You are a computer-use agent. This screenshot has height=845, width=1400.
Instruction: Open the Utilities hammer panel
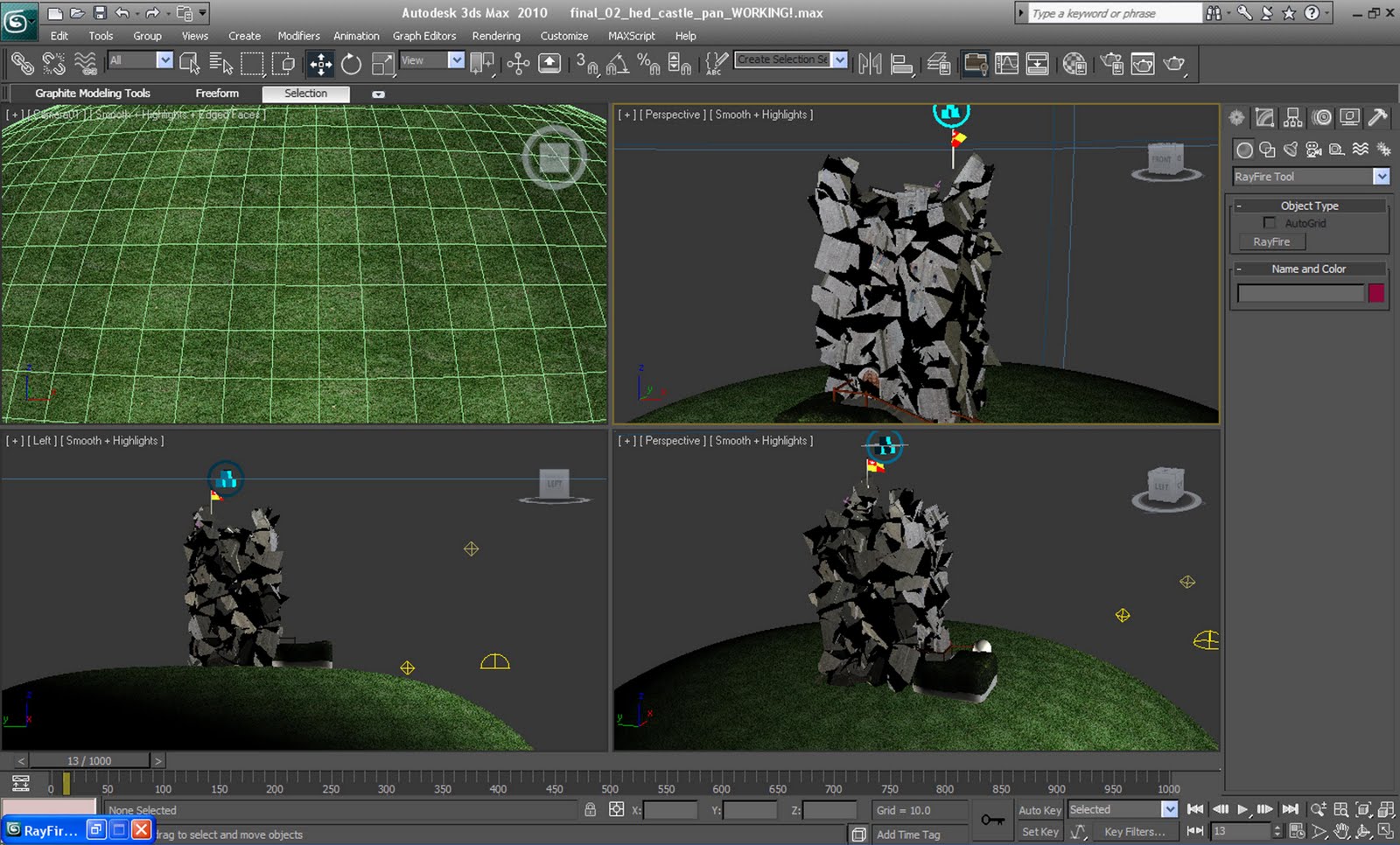1378,117
